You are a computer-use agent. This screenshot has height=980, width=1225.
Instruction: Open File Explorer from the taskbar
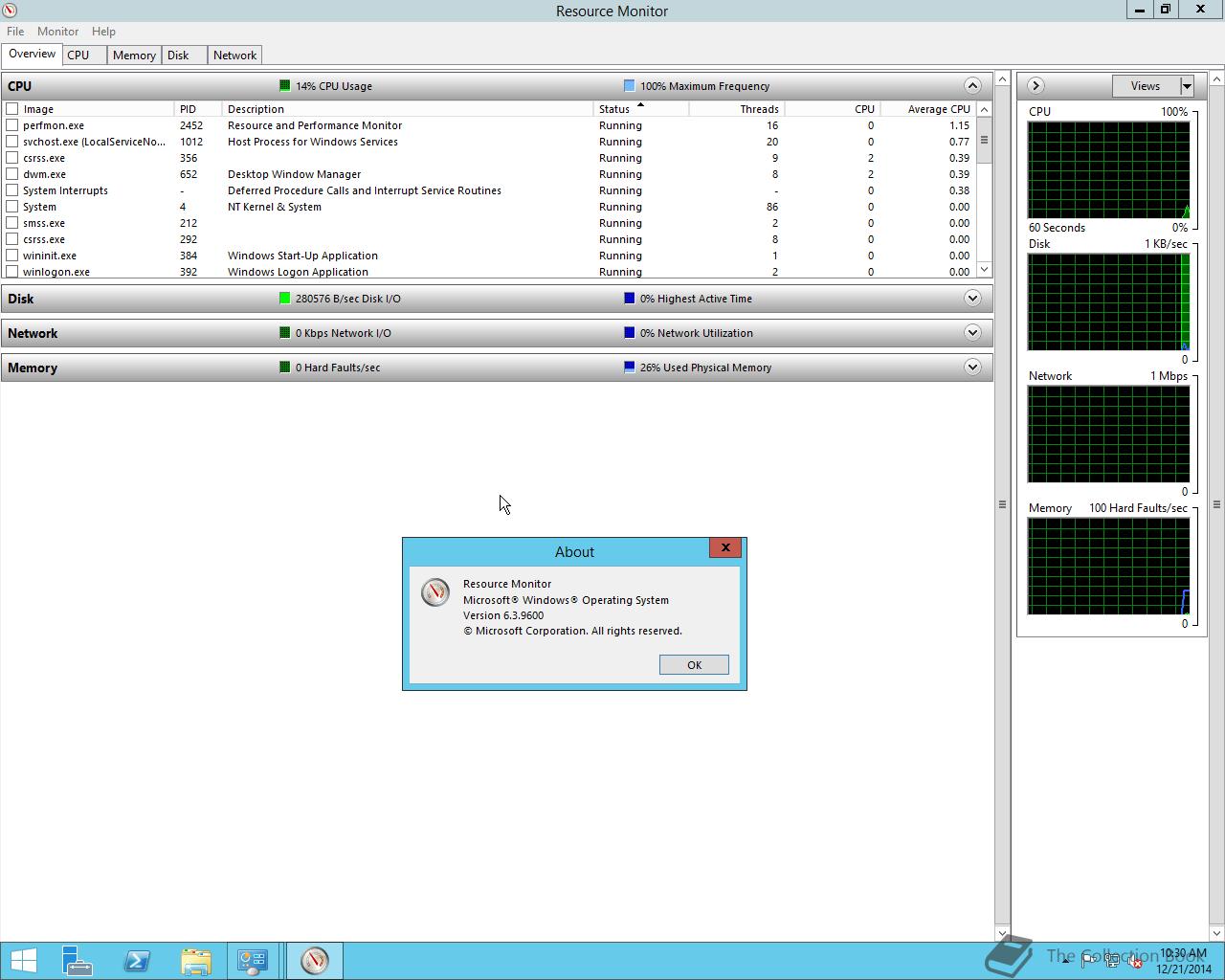click(x=196, y=960)
